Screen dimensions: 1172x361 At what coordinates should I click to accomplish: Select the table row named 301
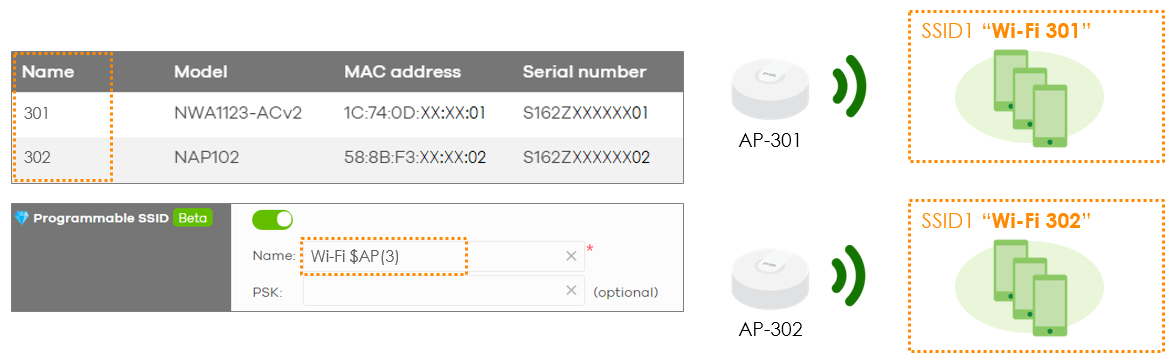(348, 114)
